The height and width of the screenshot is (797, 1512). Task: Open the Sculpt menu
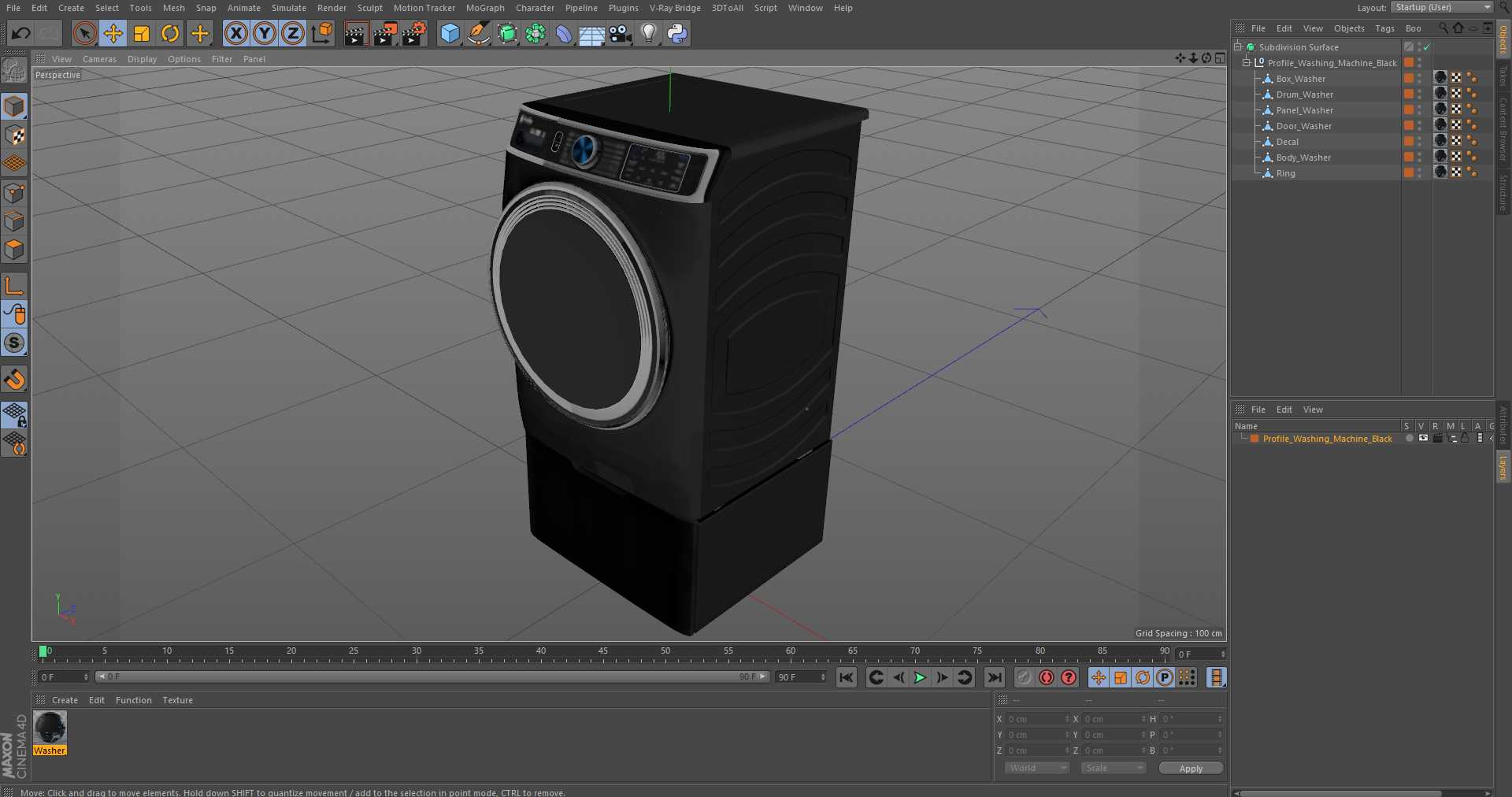click(x=369, y=8)
